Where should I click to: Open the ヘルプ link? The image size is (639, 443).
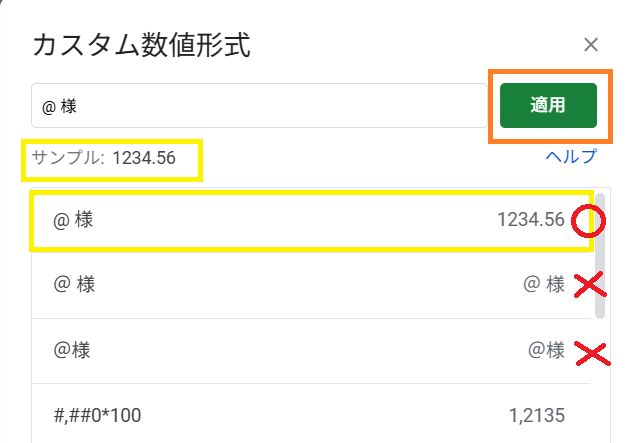point(571,156)
